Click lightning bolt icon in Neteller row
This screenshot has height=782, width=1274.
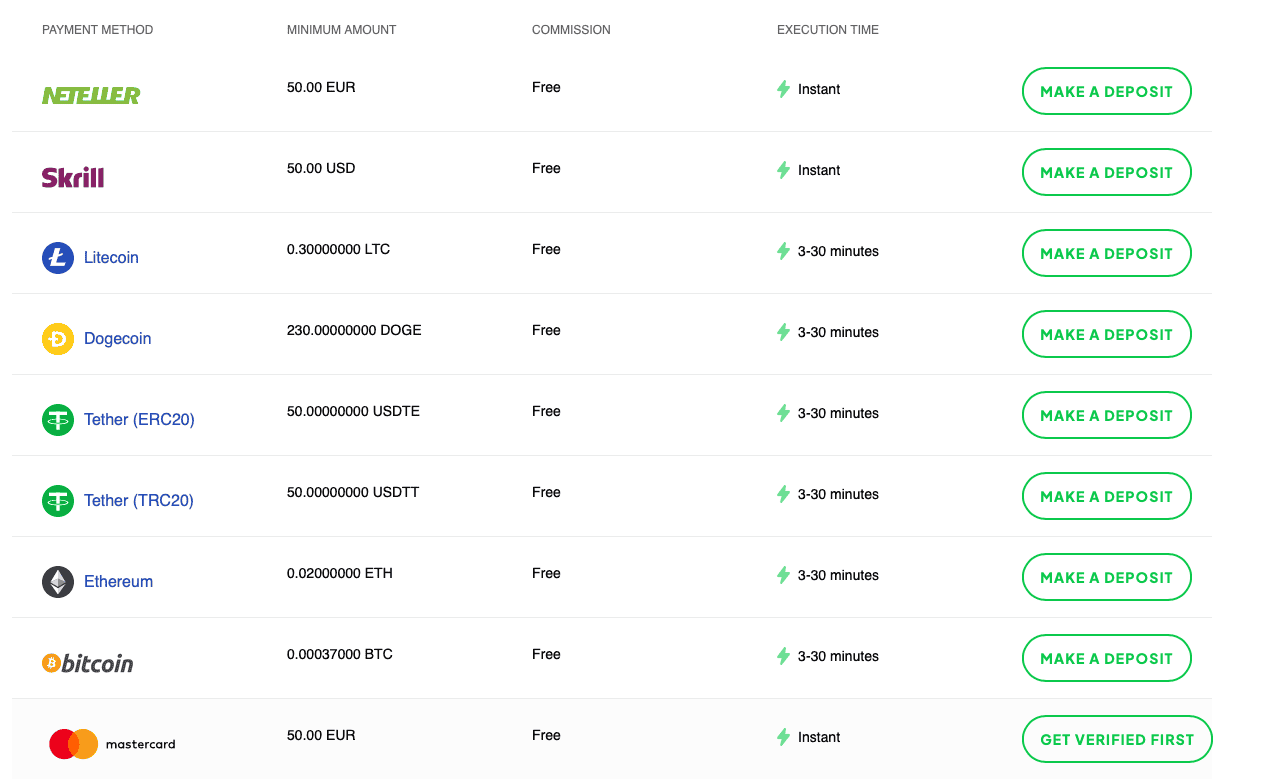pyautogui.click(x=784, y=89)
